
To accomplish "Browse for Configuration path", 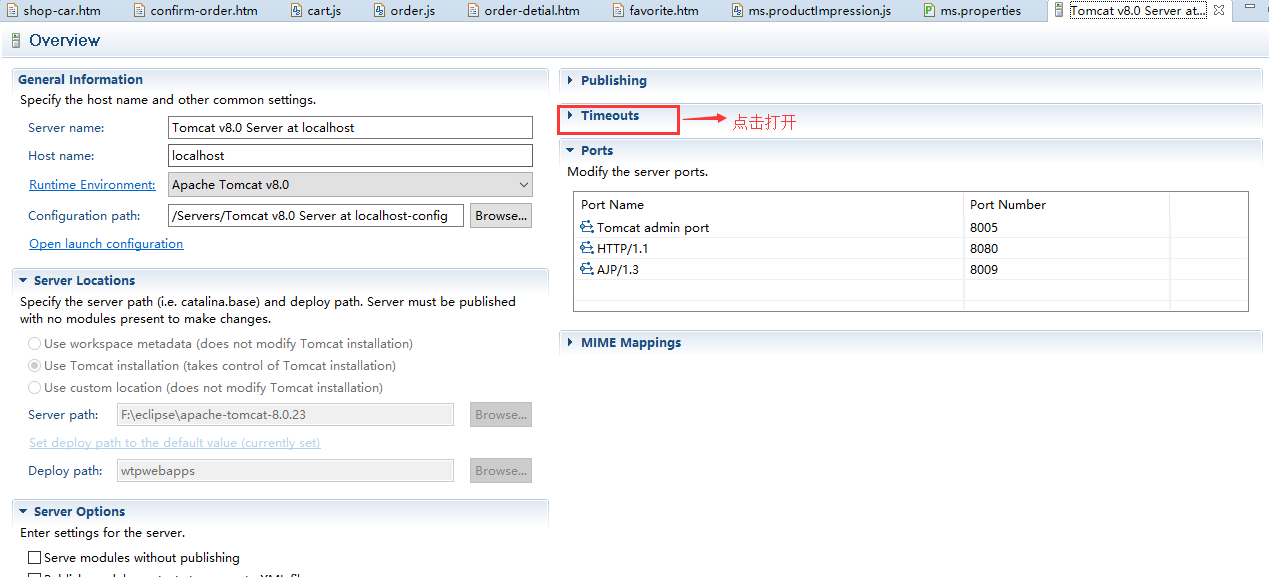I will coord(501,215).
